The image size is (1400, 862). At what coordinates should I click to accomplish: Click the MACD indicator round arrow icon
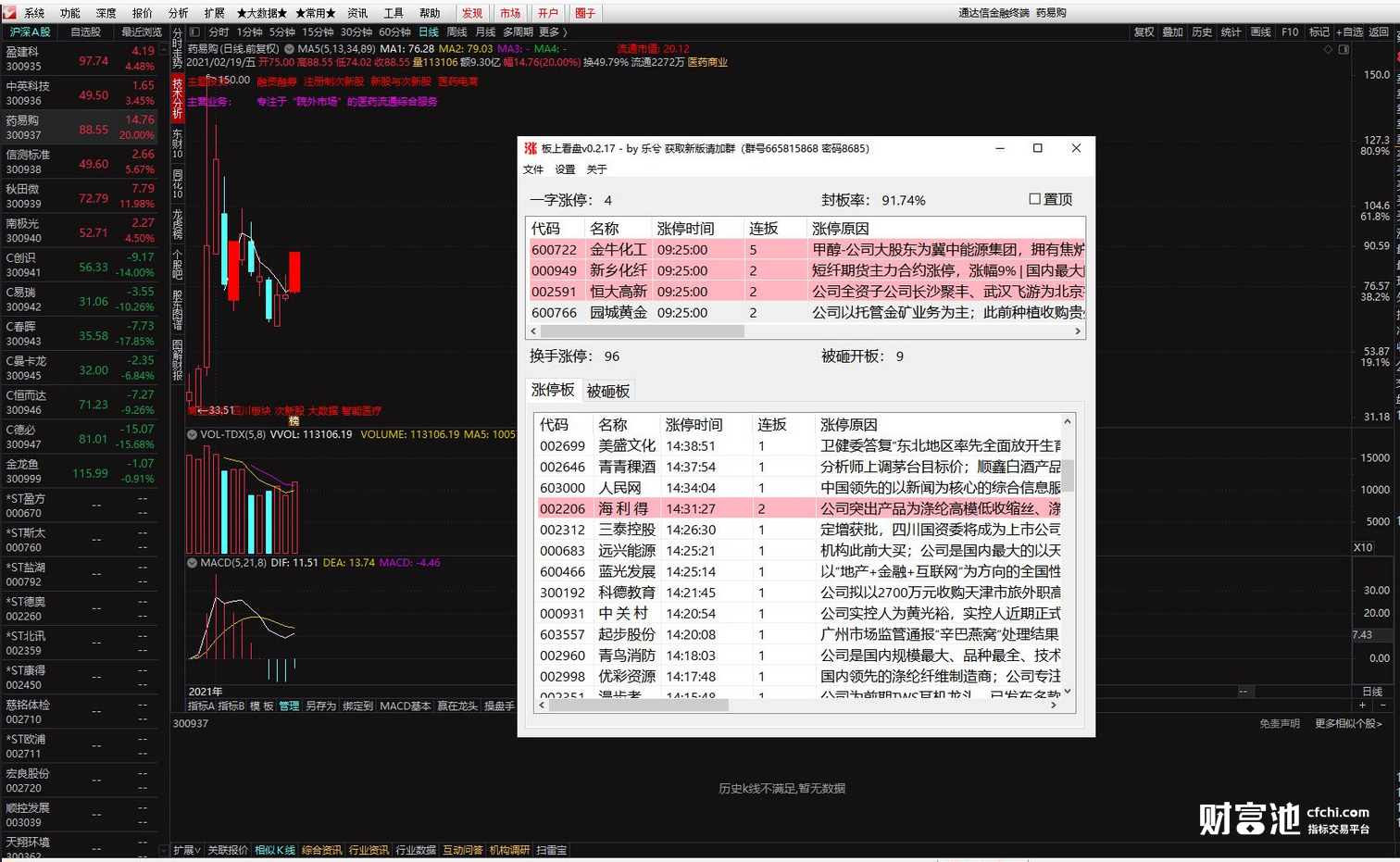(192, 563)
